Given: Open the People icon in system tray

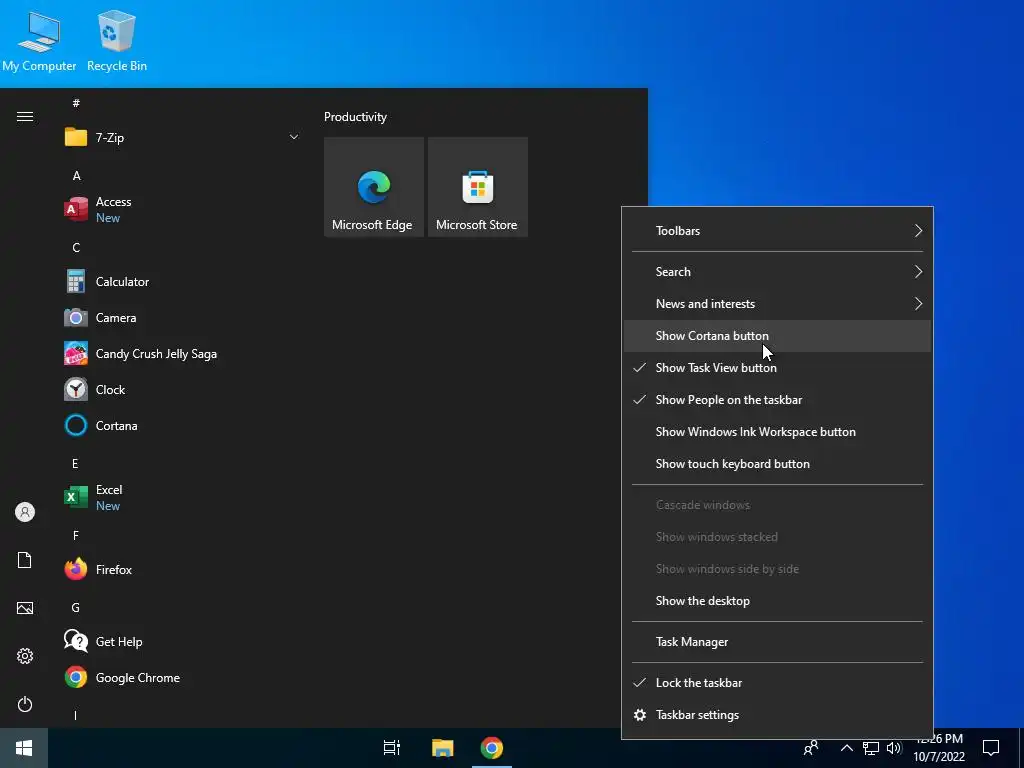Looking at the screenshot, I should 811,748.
